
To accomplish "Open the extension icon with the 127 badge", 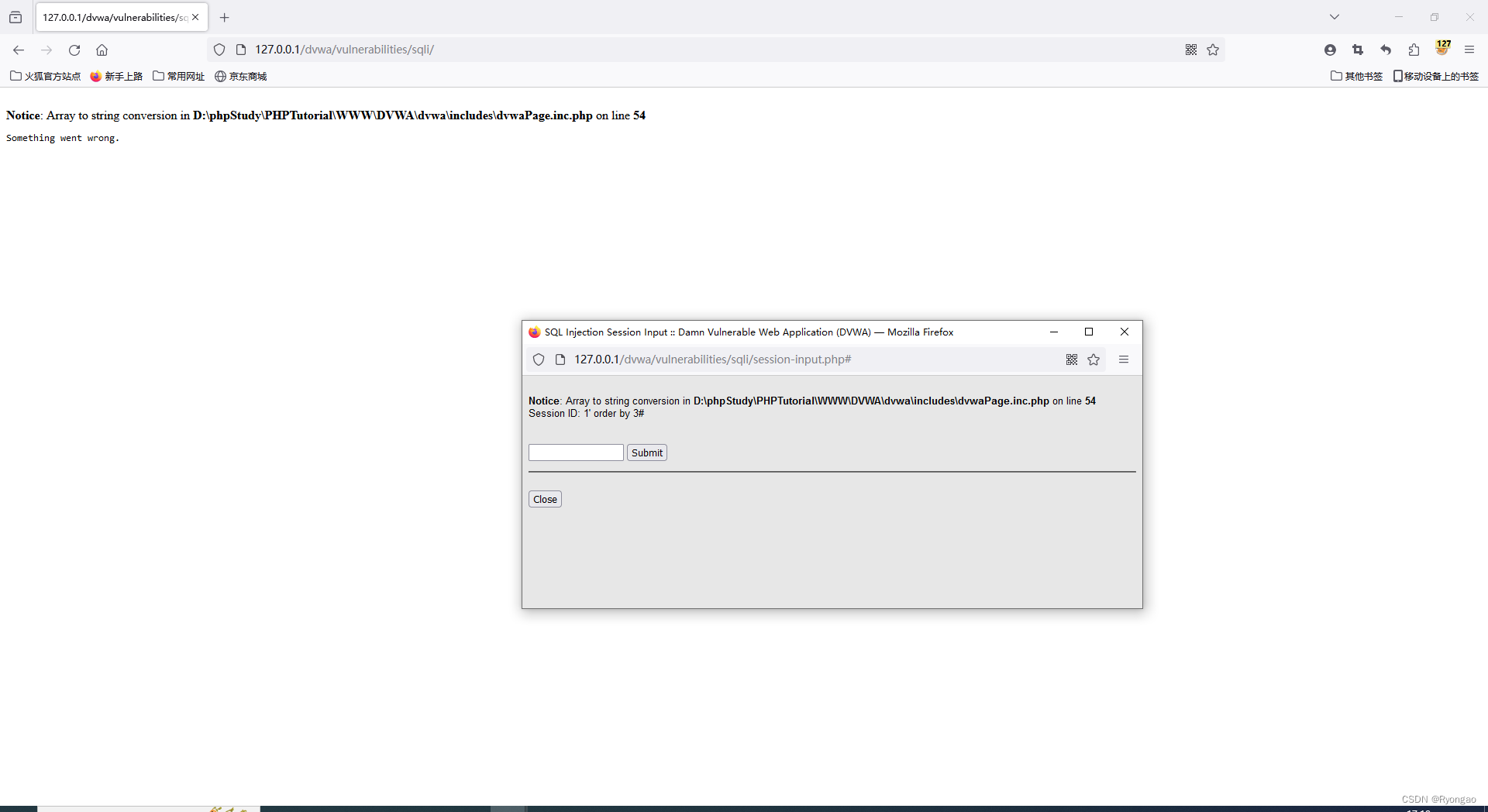I will point(1442,48).
